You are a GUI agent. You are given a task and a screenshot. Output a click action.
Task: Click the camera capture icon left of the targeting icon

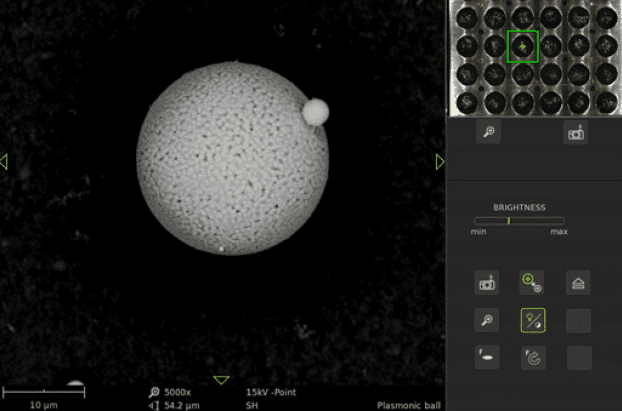coord(487,283)
